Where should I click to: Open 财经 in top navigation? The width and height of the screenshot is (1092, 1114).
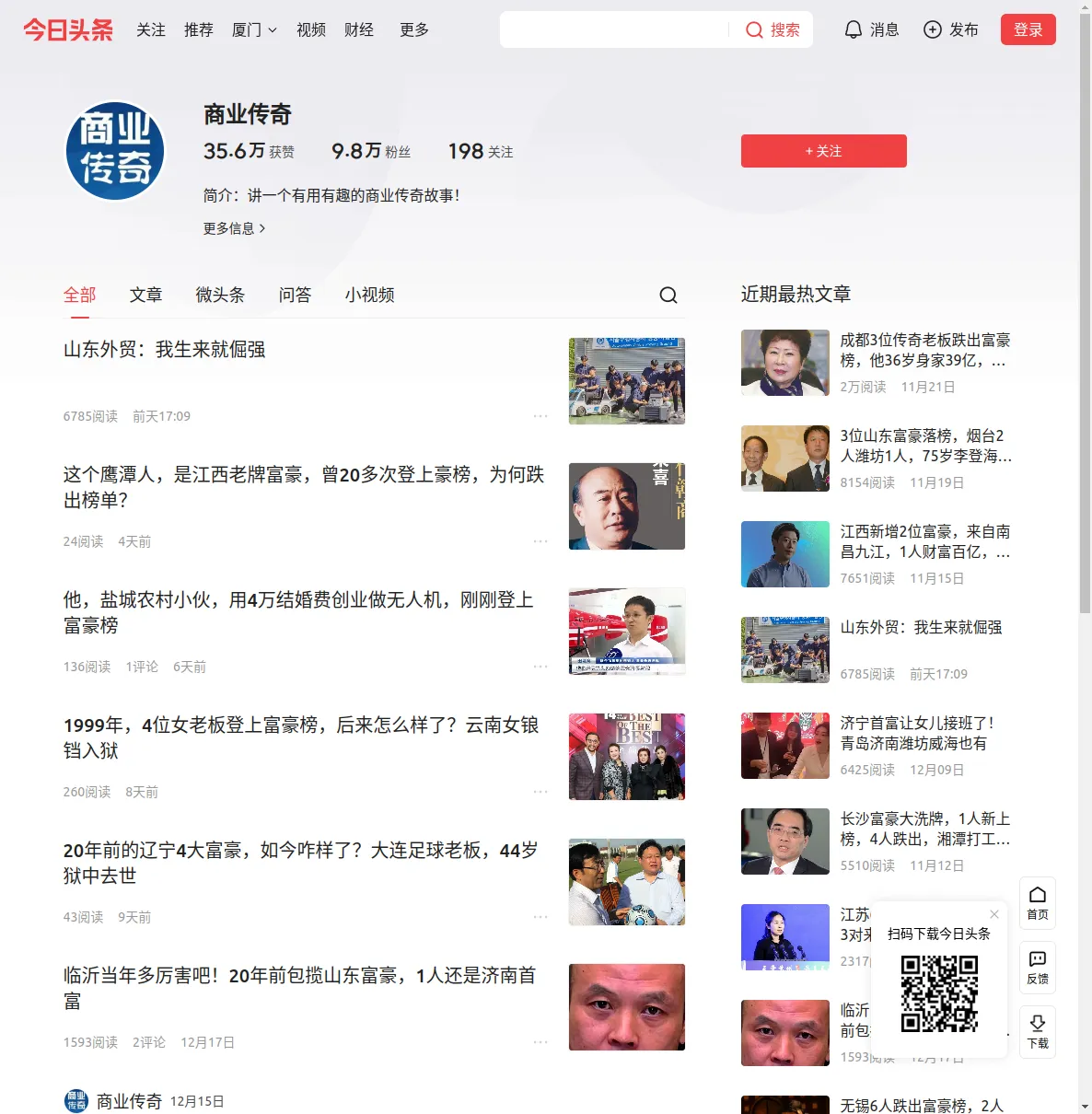(359, 30)
